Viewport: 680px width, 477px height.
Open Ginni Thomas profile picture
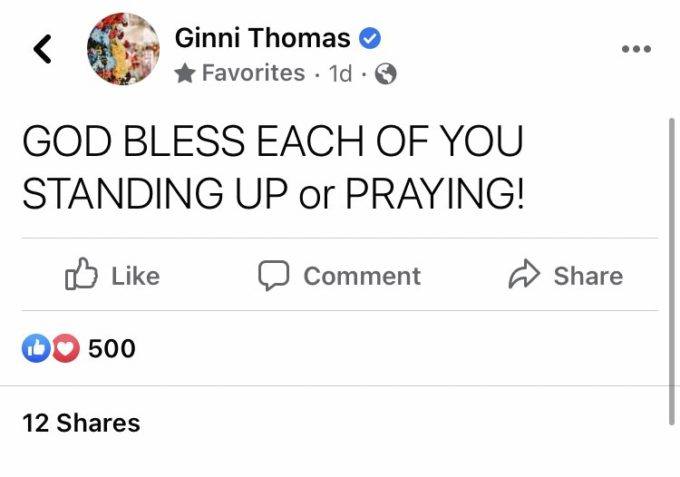[x=123, y=49]
